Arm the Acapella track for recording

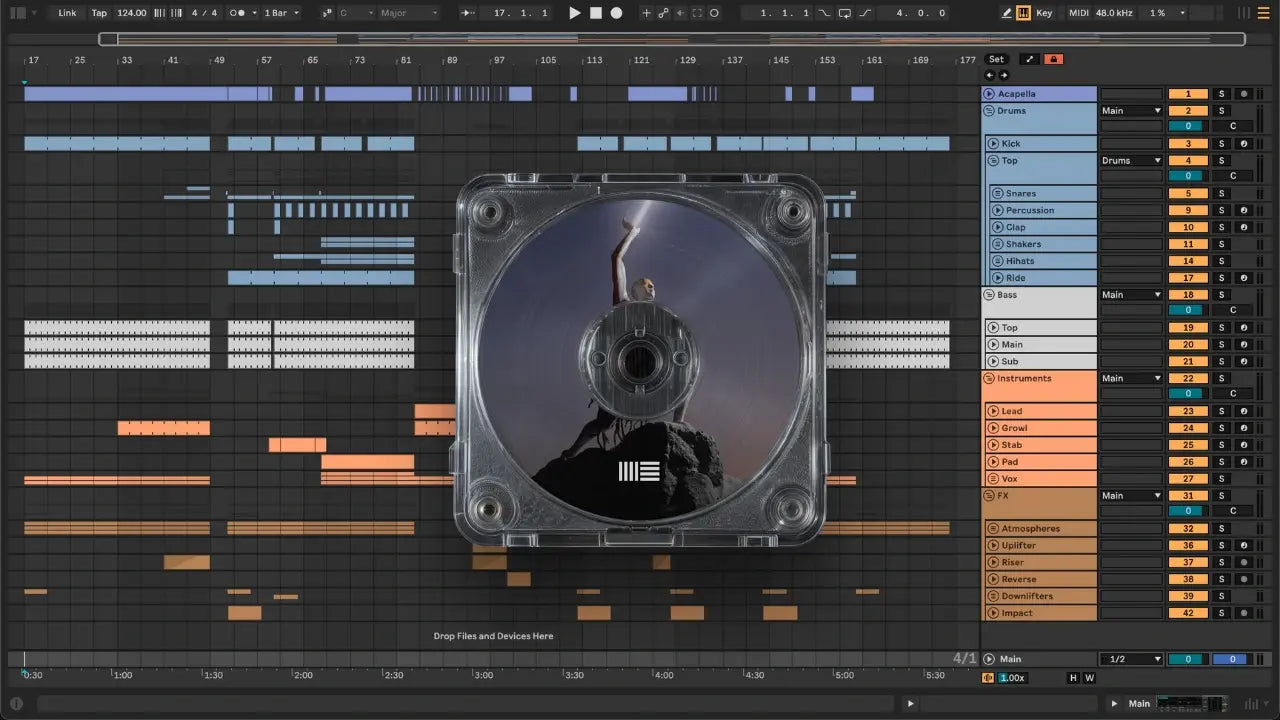click(1243, 94)
